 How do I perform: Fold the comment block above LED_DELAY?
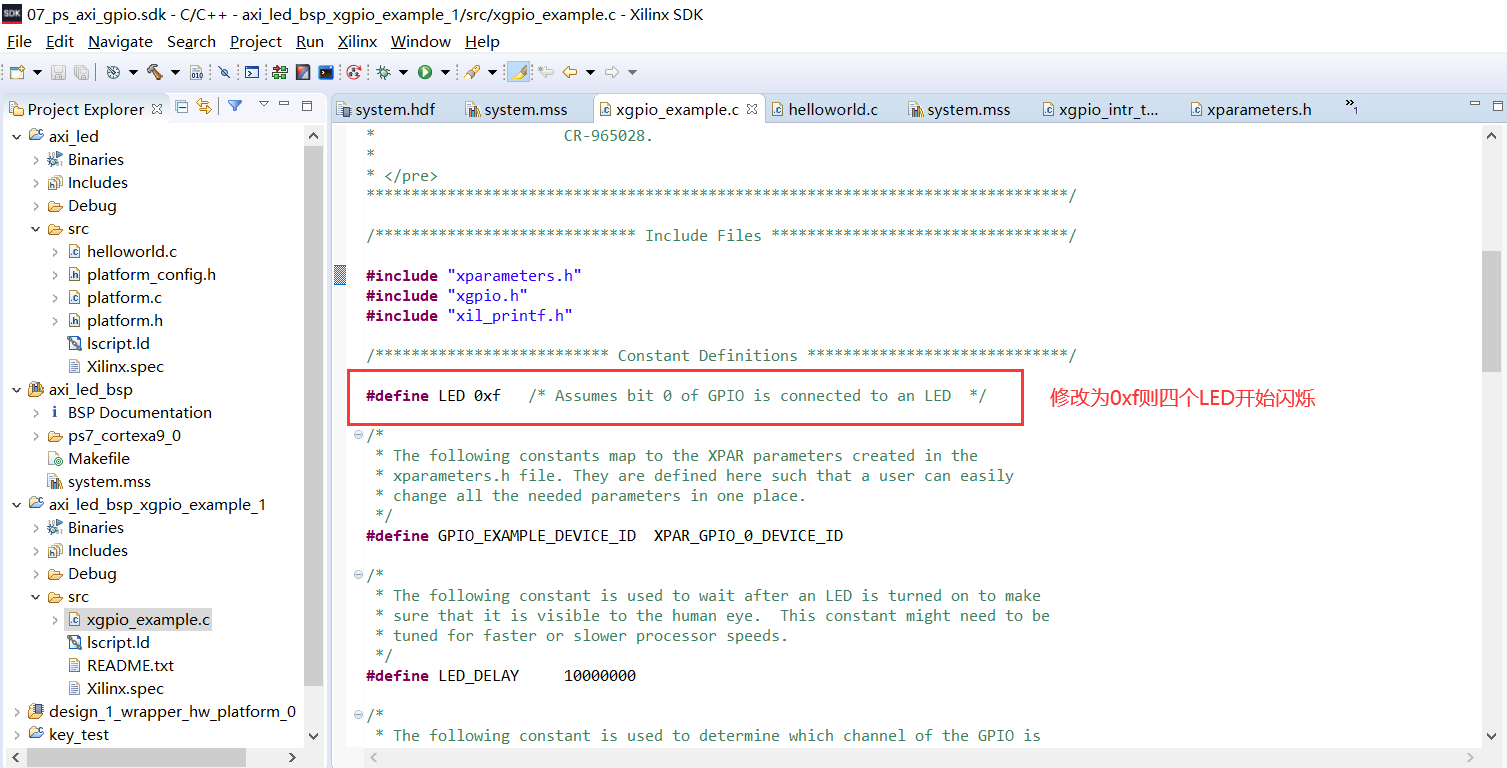(x=358, y=574)
